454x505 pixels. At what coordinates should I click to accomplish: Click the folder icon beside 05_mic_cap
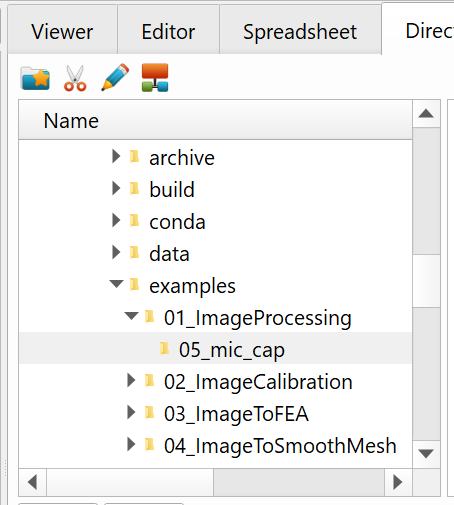tap(164, 348)
